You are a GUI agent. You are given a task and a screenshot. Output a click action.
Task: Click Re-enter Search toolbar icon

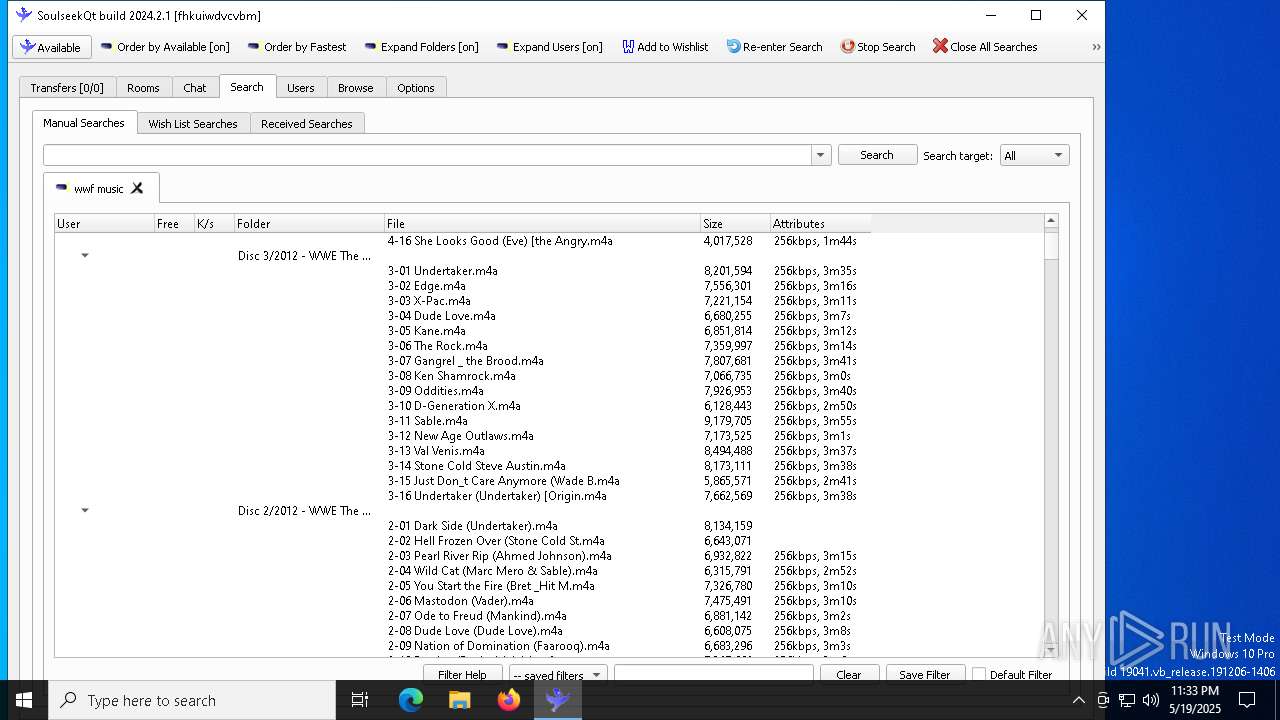(774, 47)
